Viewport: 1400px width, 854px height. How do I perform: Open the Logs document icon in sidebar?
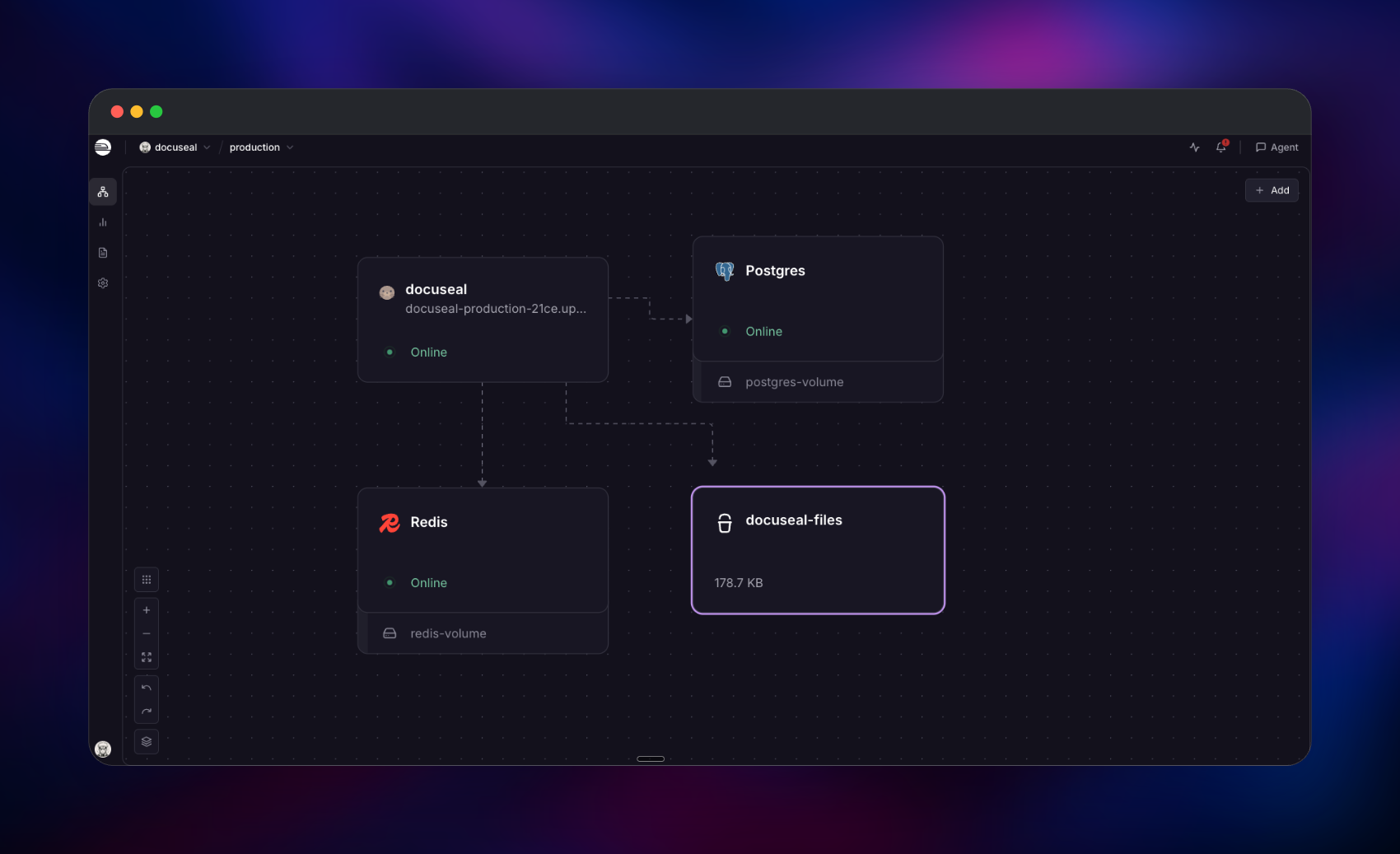click(103, 253)
